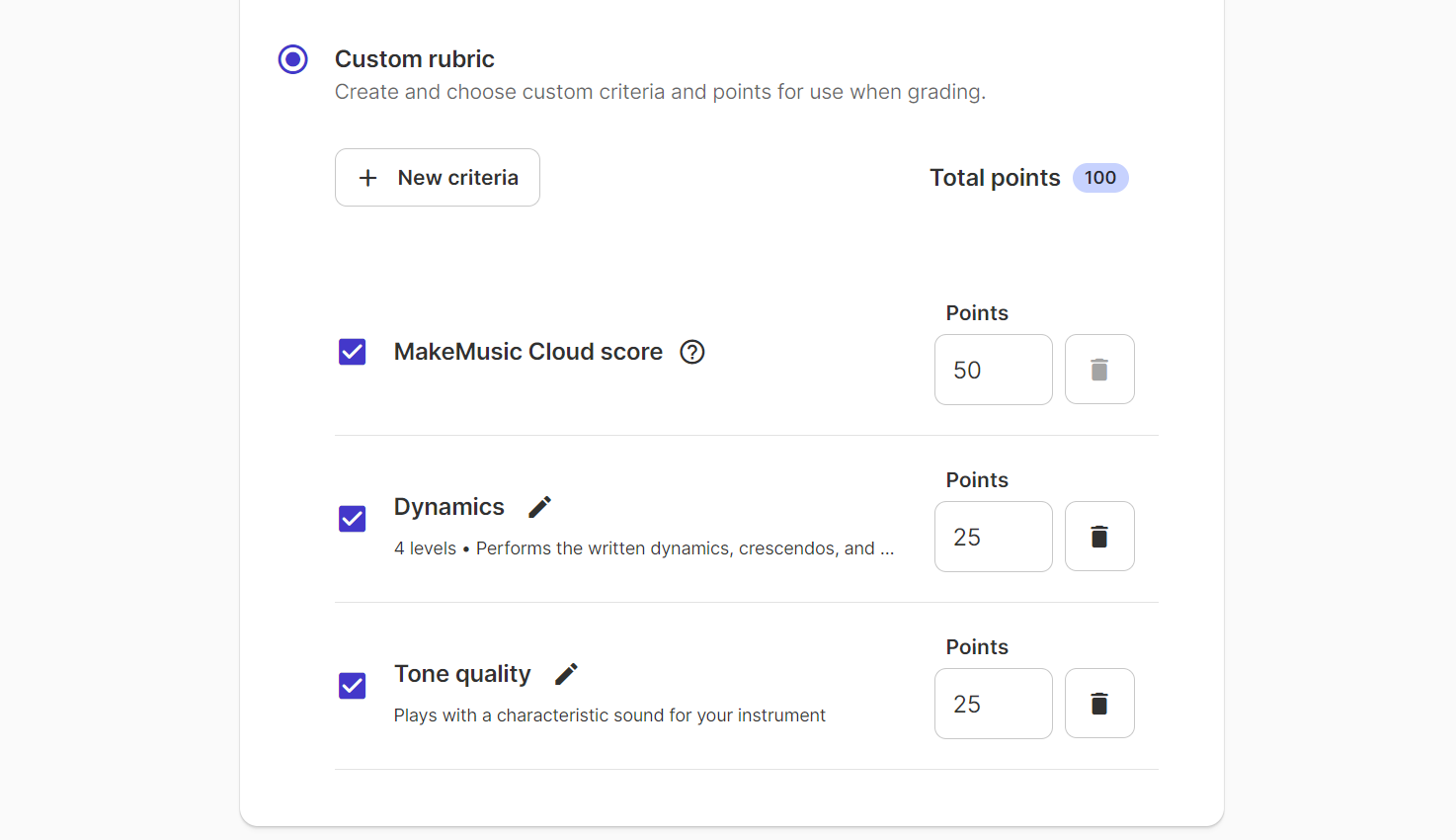Click the trash icon for MakeMusic Cloud score

pyautogui.click(x=1099, y=370)
